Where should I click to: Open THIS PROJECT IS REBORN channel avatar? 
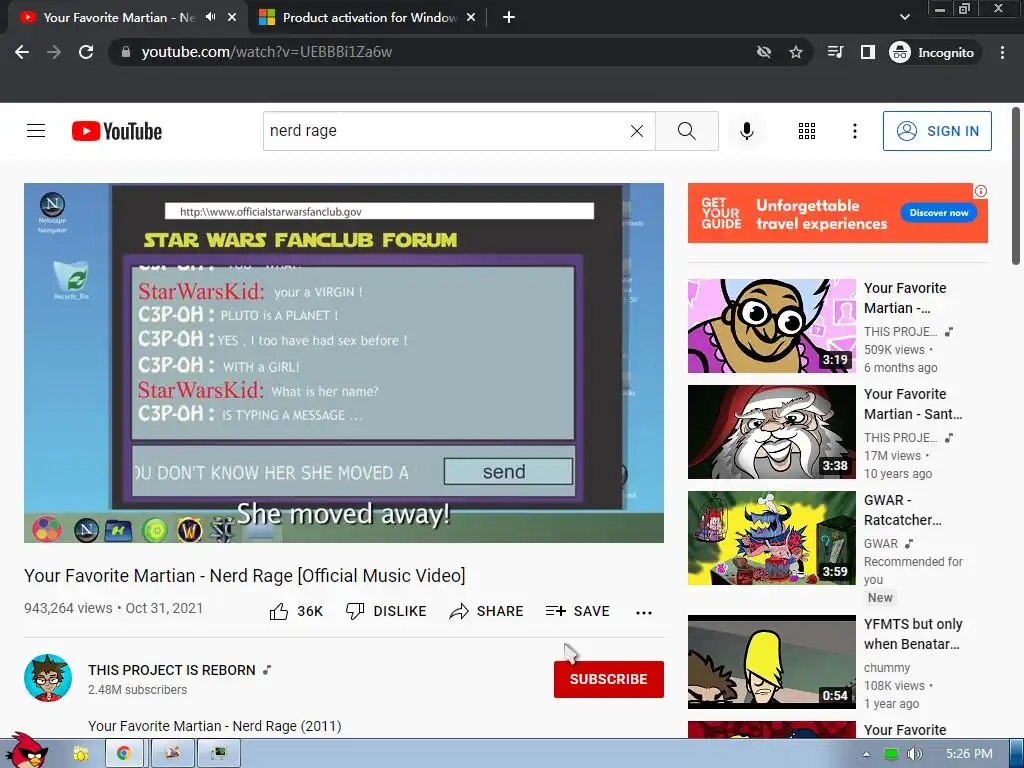(48, 678)
